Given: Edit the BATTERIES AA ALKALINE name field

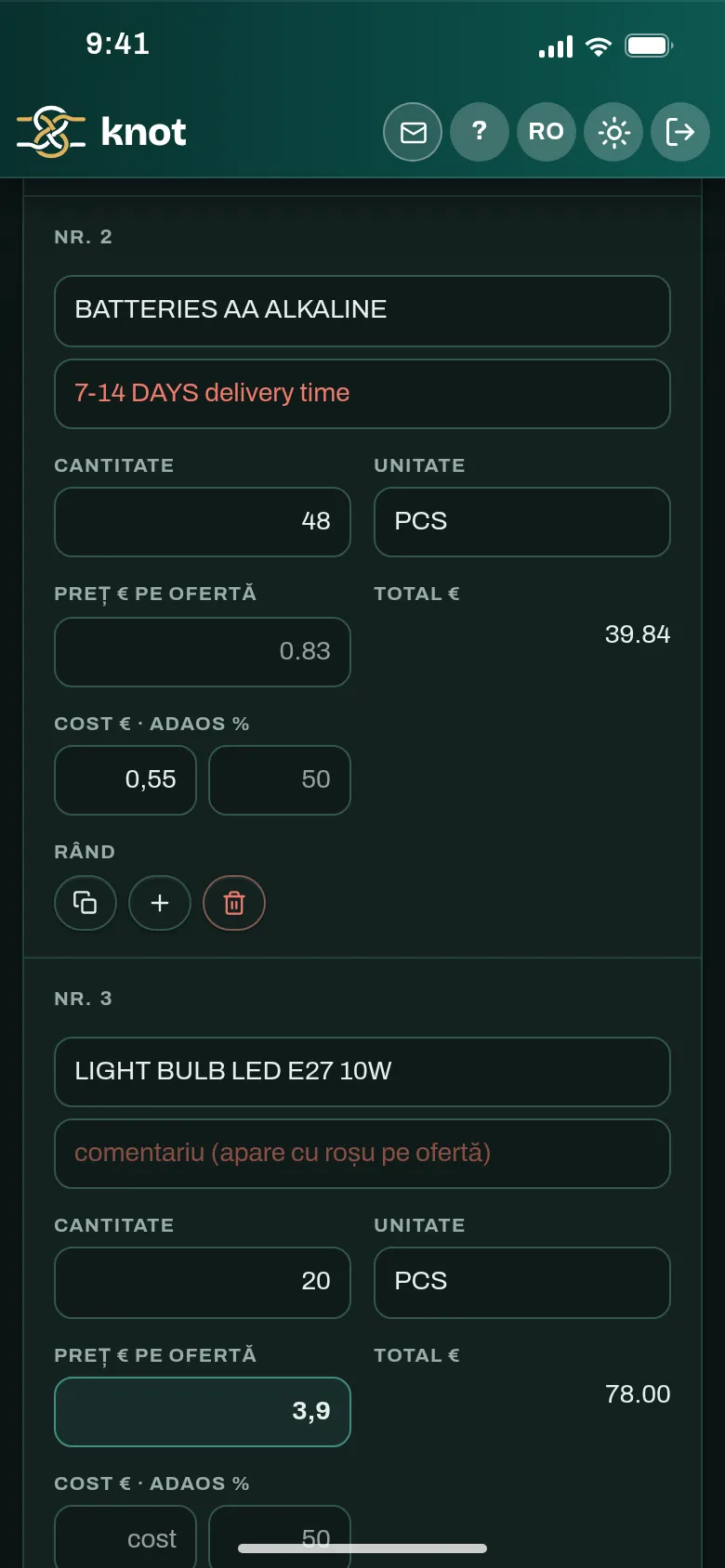Looking at the screenshot, I should (362, 311).
